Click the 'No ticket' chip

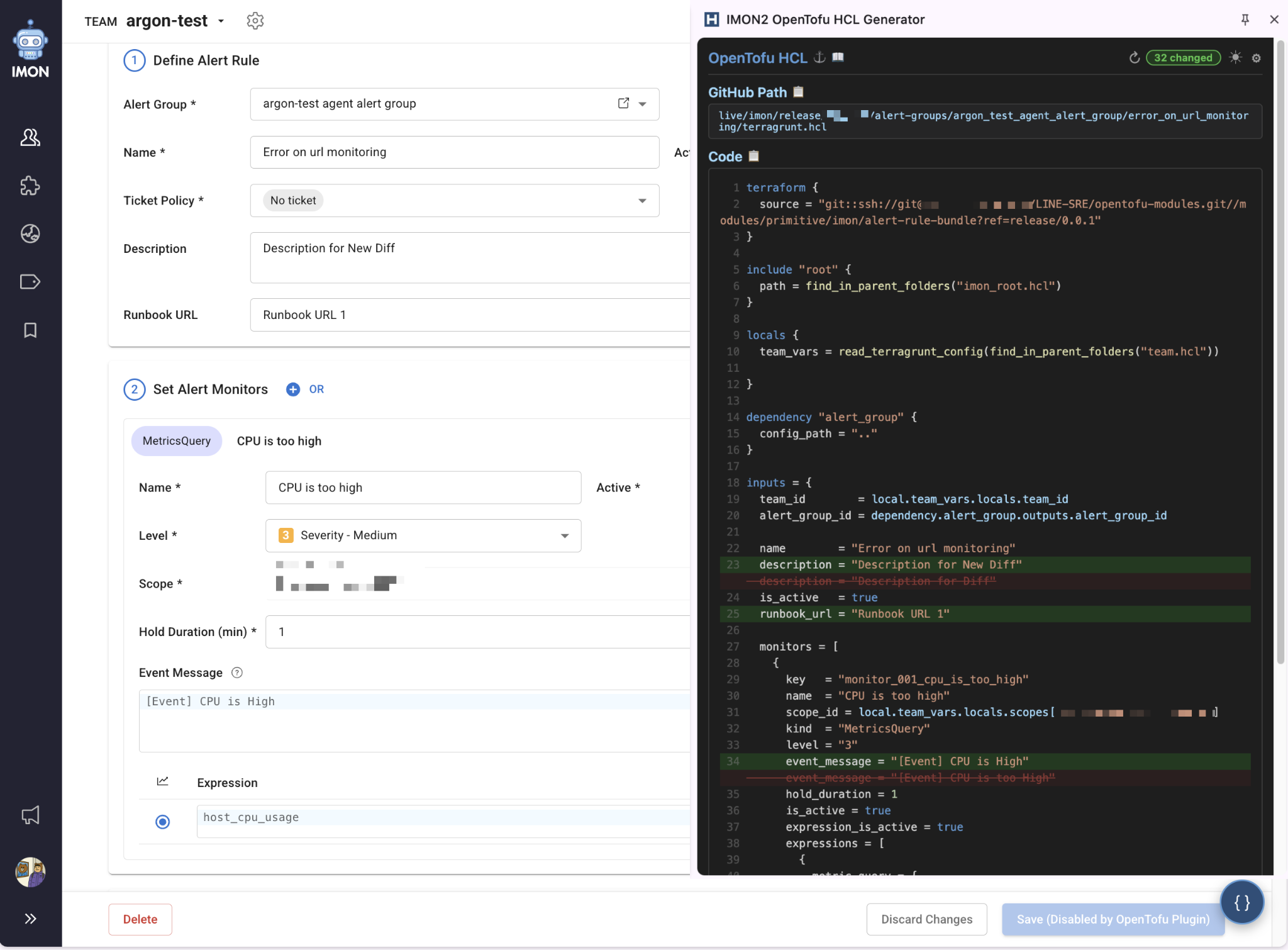pyautogui.click(x=293, y=201)
